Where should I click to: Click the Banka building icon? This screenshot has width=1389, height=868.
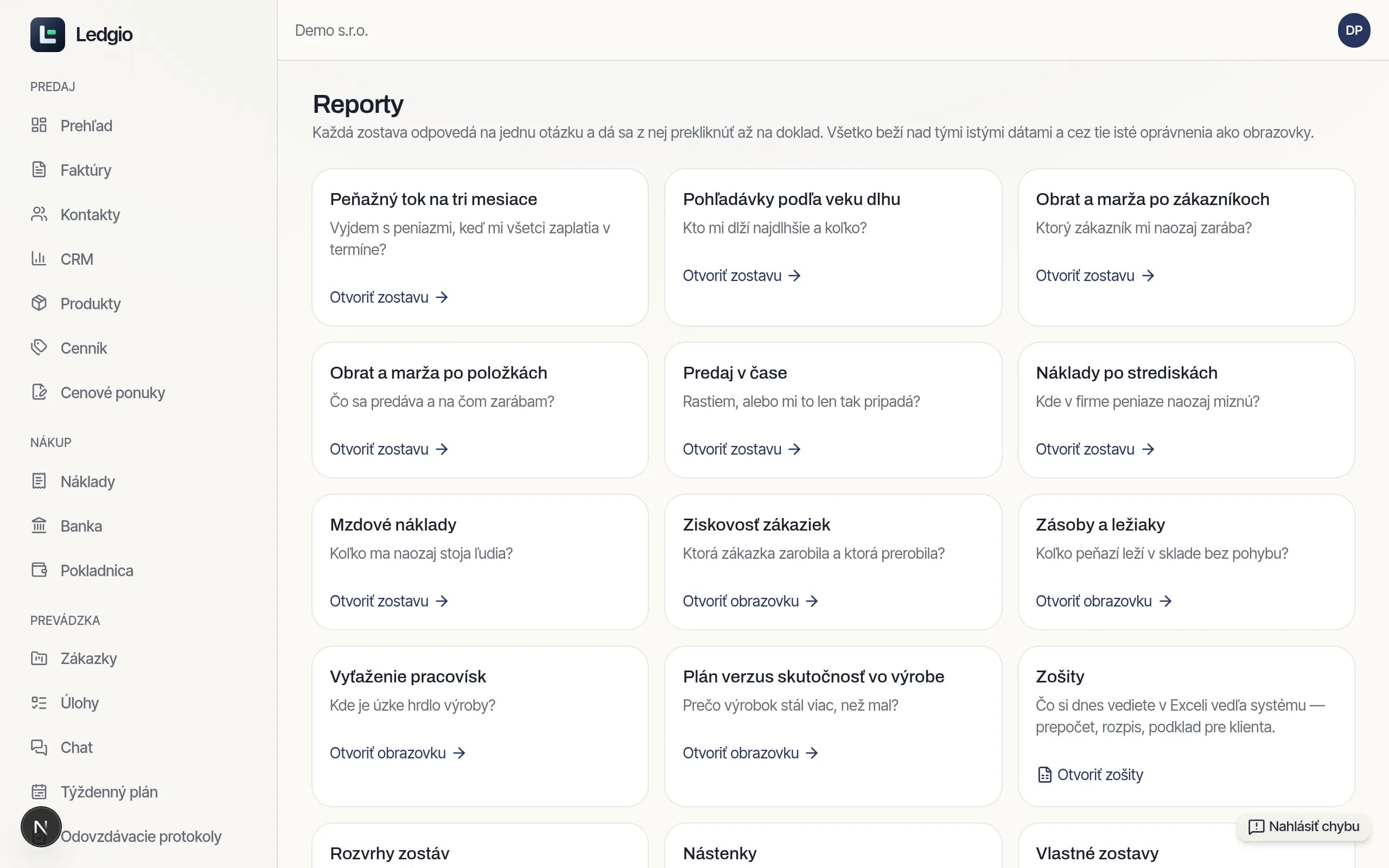click(39, 525)
